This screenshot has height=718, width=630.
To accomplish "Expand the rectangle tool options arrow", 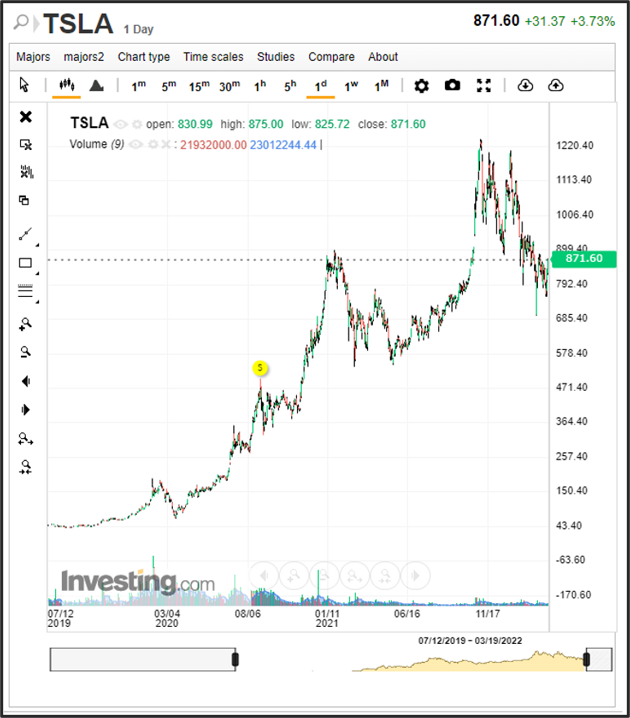I will pyautogui.click(x=37, y=273).
